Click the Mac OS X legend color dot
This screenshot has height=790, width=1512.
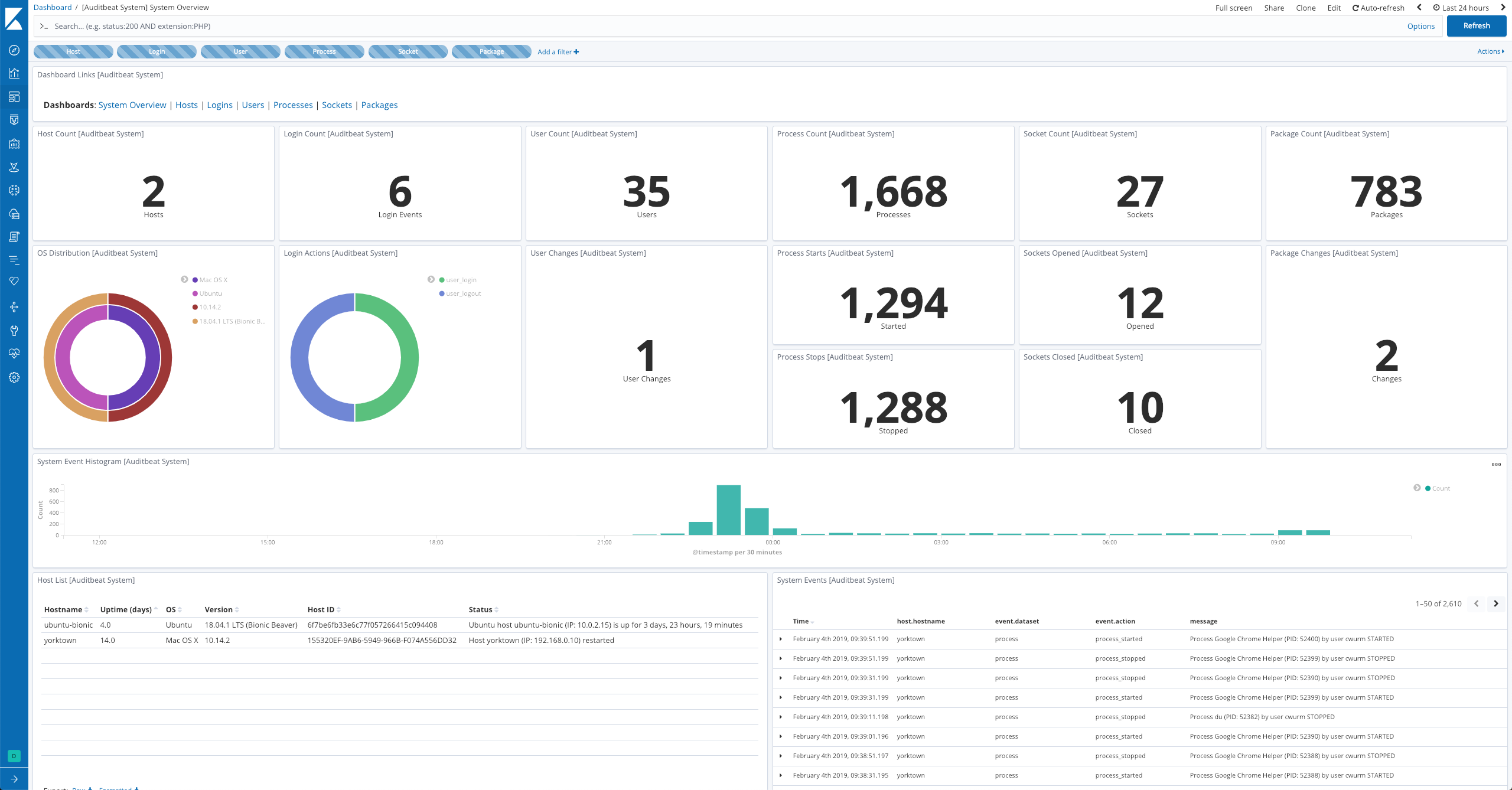click(x=195, y=279)
